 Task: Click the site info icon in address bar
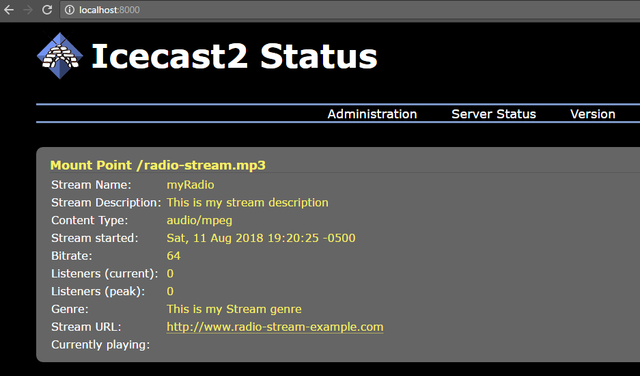point(70,10)
